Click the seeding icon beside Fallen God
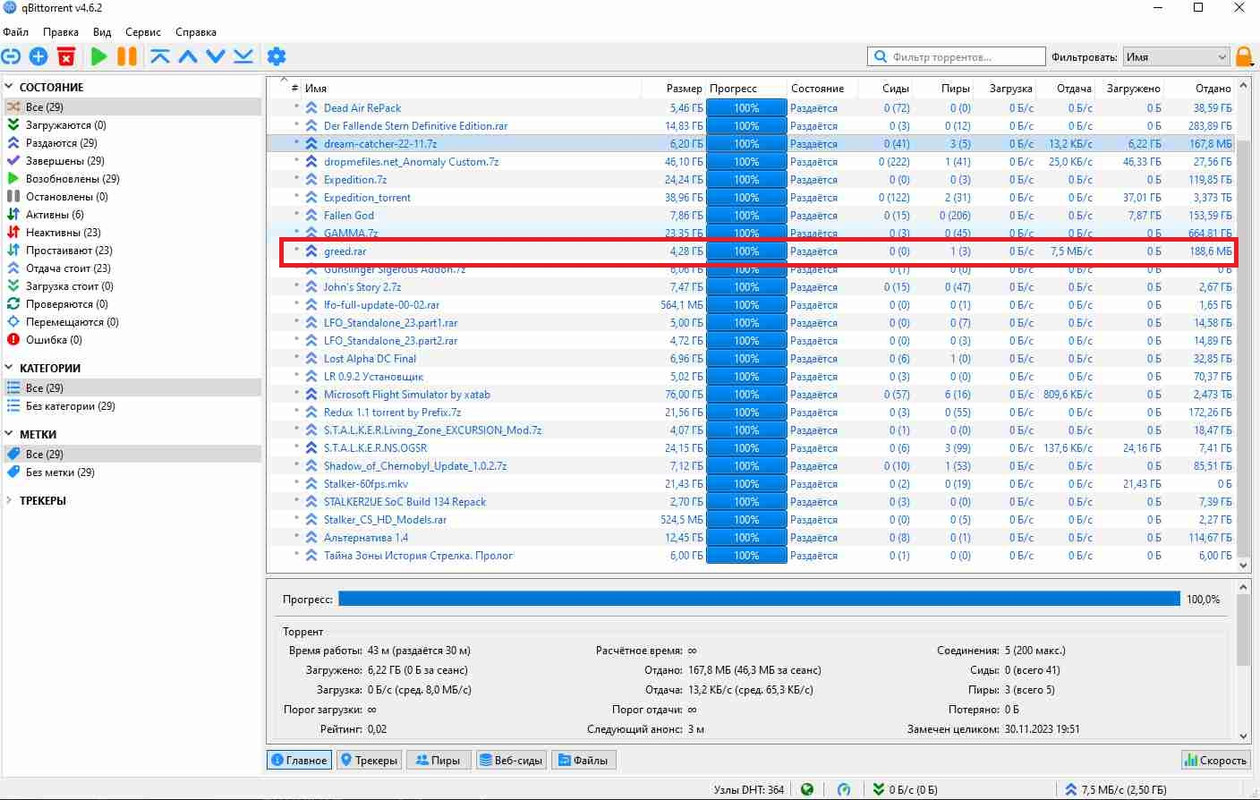The width and height of the screenshot is (1260, 800). pos(311,215)
